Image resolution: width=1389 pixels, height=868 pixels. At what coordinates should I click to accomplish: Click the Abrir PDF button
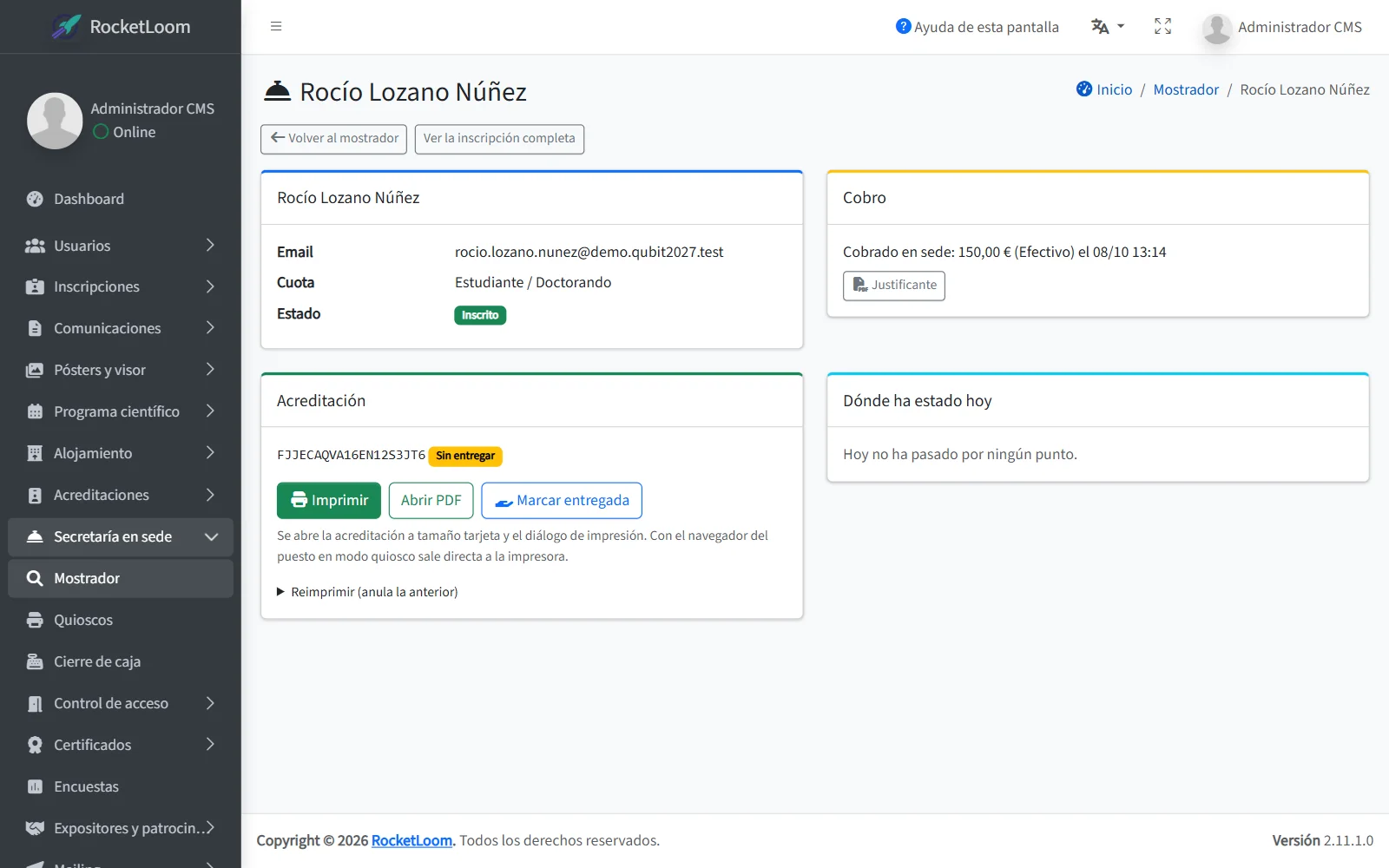tap(431, 500)
